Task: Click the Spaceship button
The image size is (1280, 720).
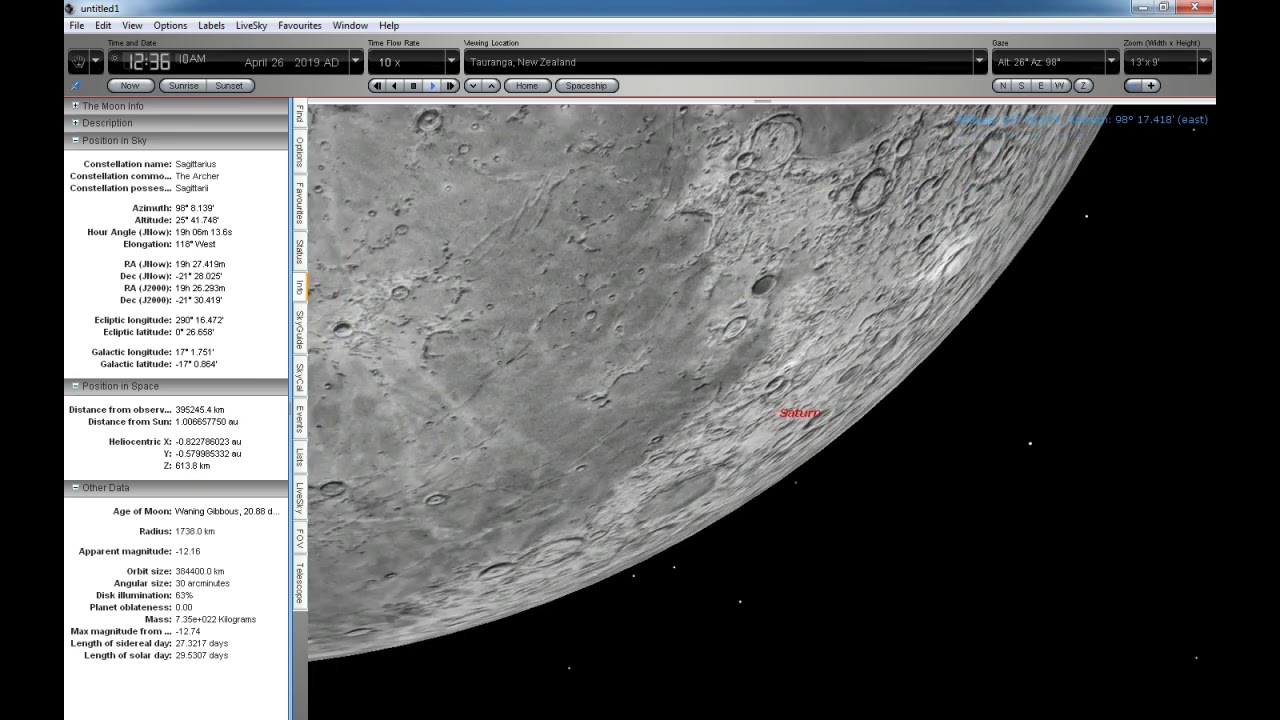Action: 586,86
